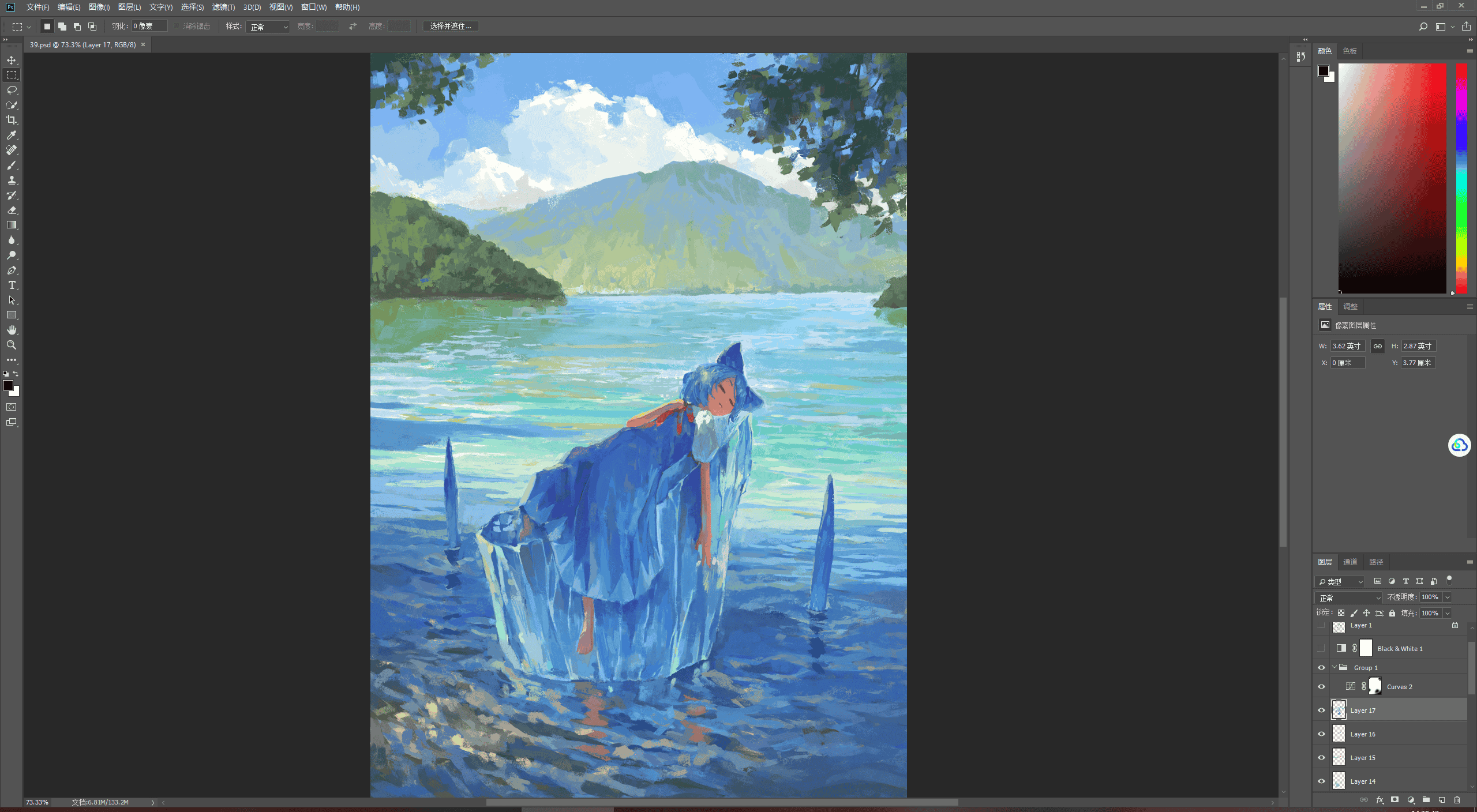Select the Pen tool

coord(12,270)
